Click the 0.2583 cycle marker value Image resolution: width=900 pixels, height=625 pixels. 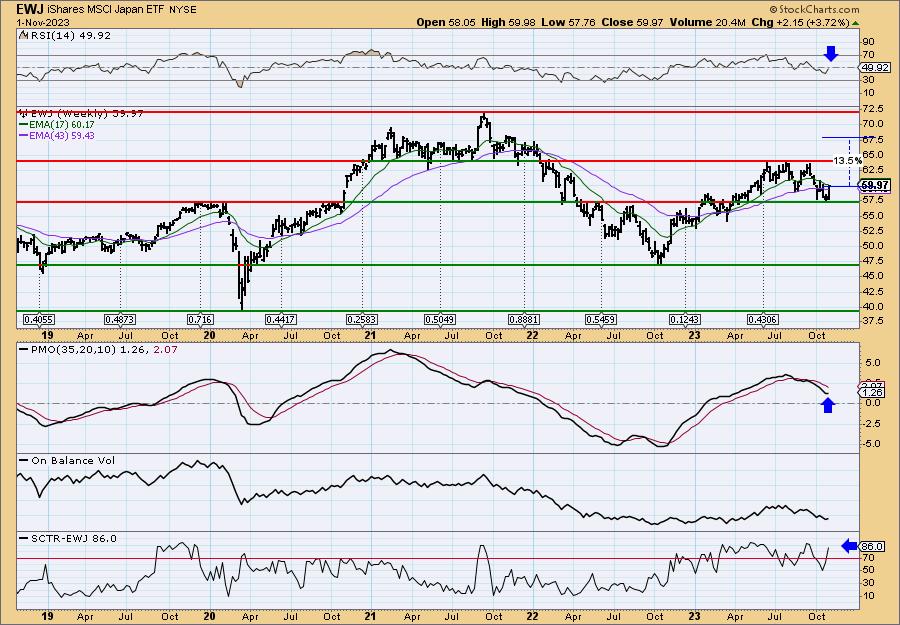click(362, 320)
